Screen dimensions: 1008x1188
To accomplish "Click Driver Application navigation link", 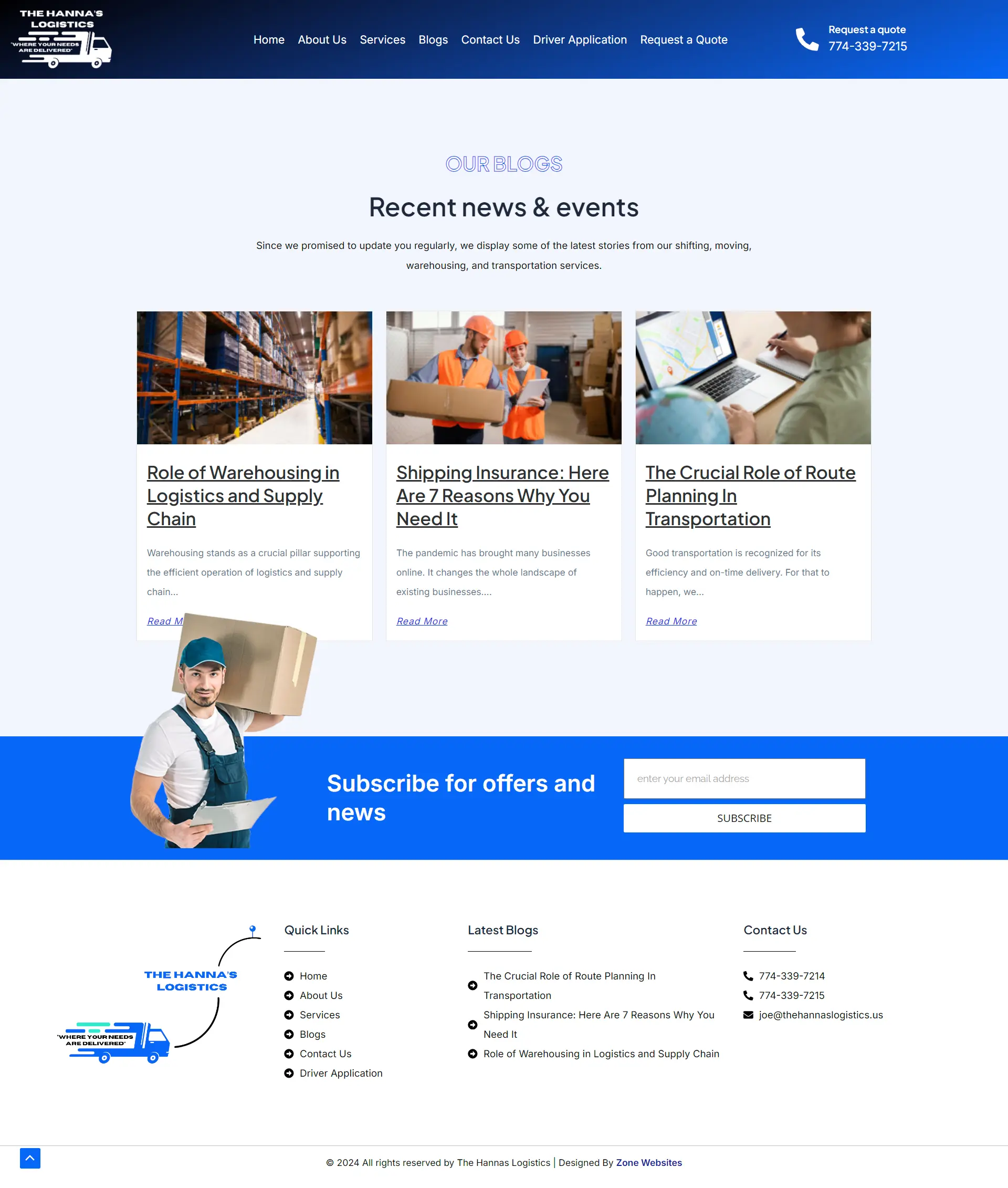I will point(579,39).
